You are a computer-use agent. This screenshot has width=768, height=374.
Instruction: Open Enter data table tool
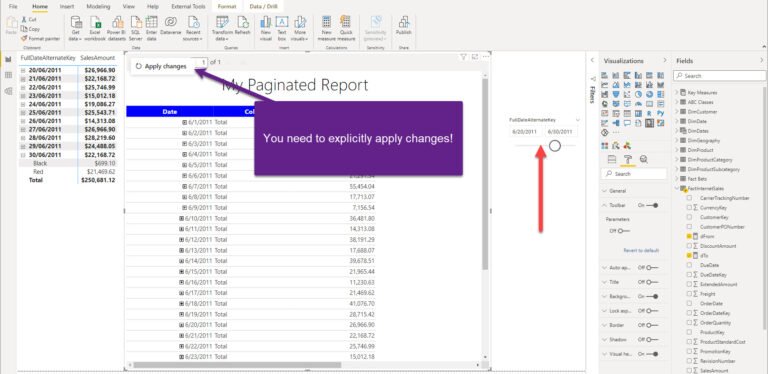[x=152, y=28]
